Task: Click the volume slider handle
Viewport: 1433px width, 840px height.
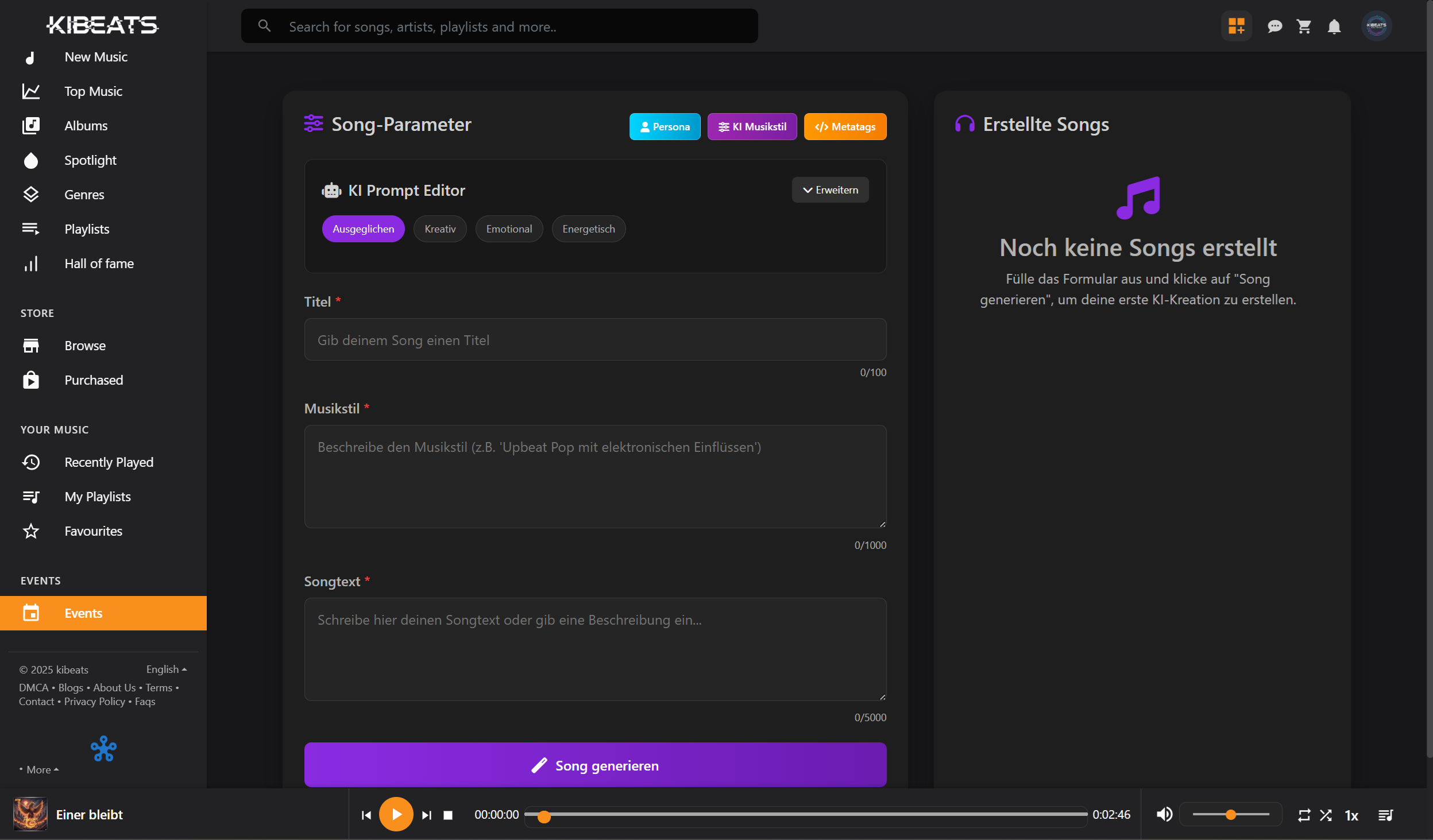Action: (x=1230, y=814)
